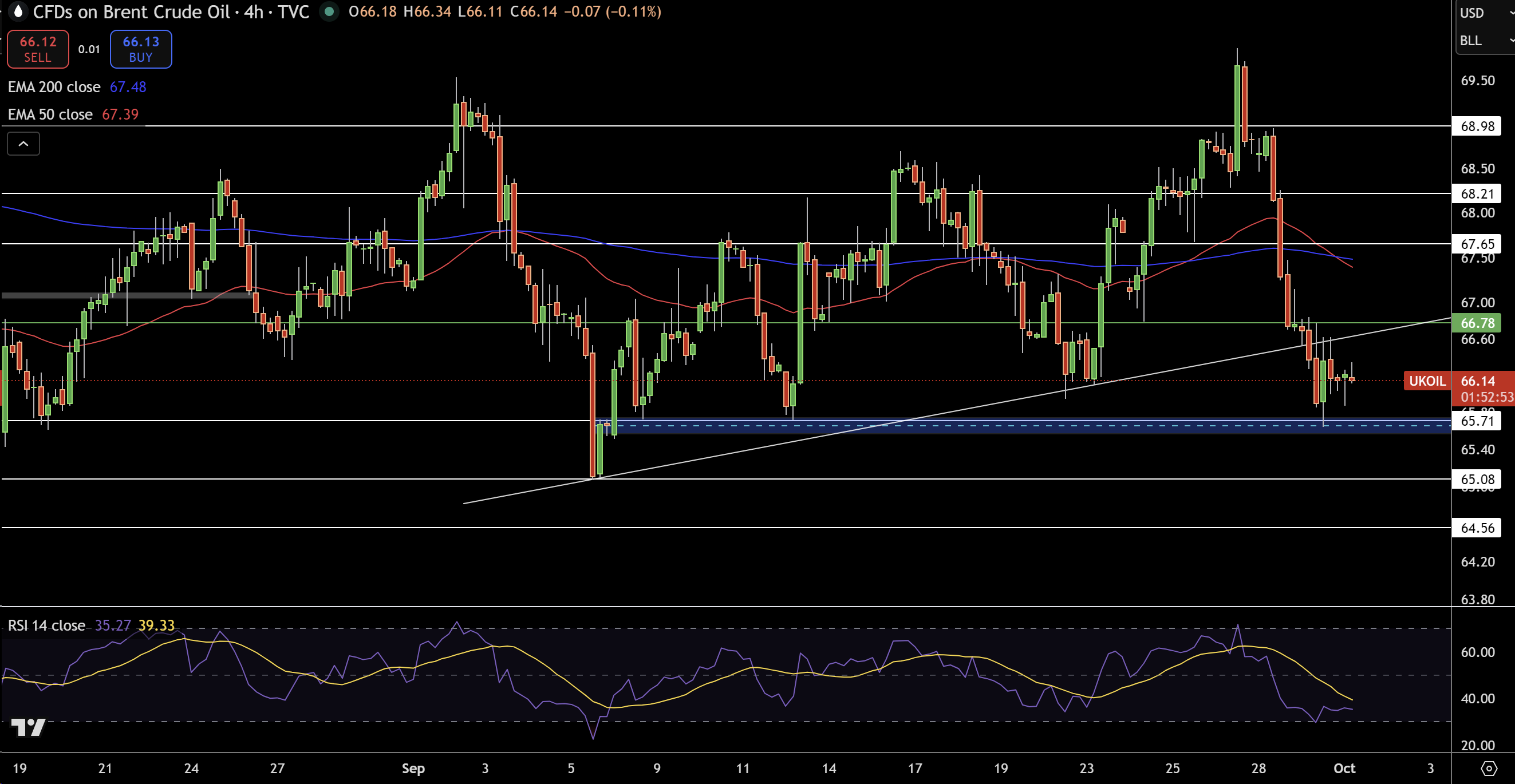The height and width of the screenshot is (784, 1515).
Task: Click the TradingView logo
Action: point(28,727)
